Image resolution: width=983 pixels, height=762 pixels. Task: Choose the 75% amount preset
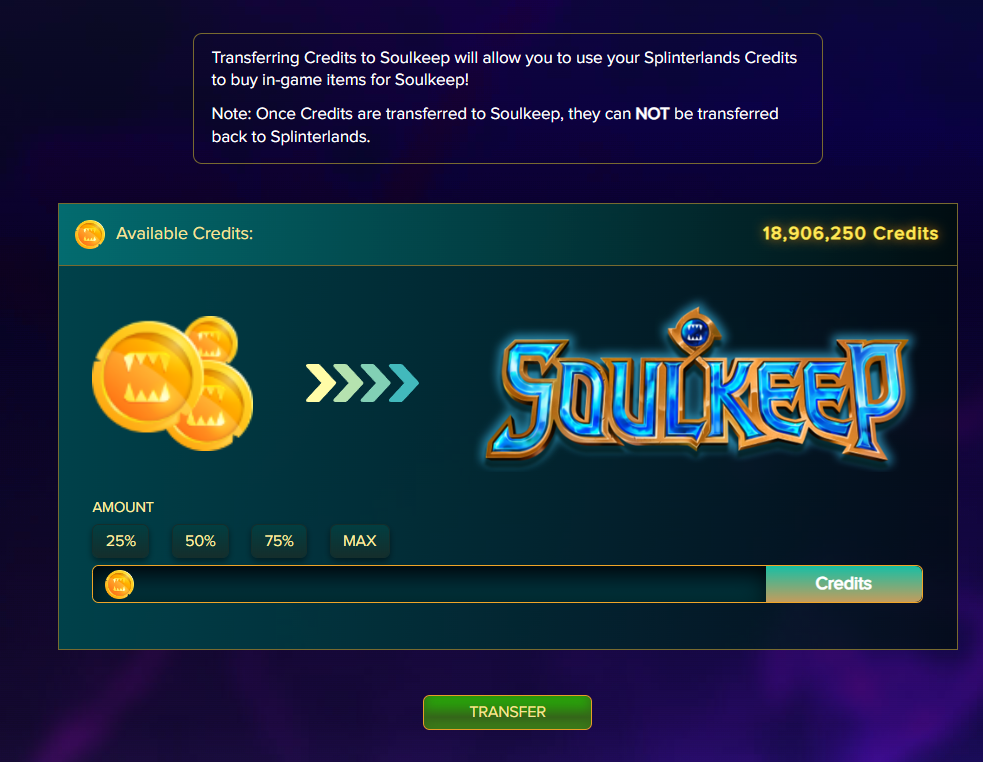click(x=279, y=541)
